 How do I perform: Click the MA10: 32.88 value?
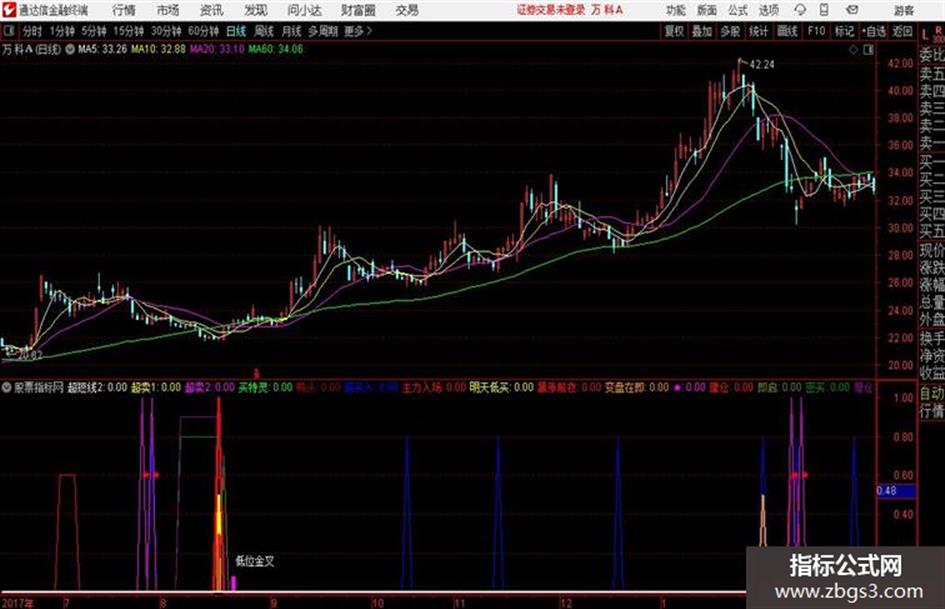[x=159, y=49]
